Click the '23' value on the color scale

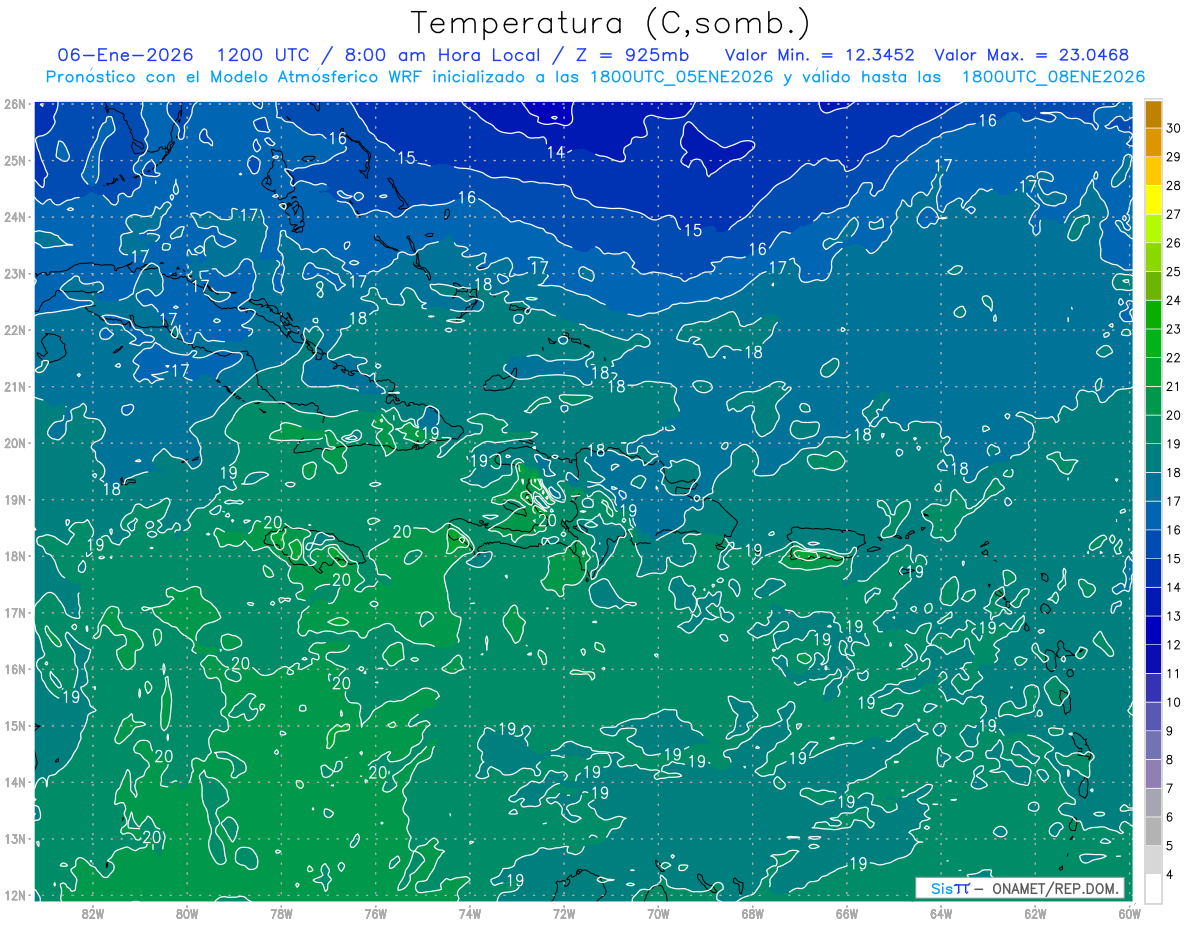(1174, 329)
